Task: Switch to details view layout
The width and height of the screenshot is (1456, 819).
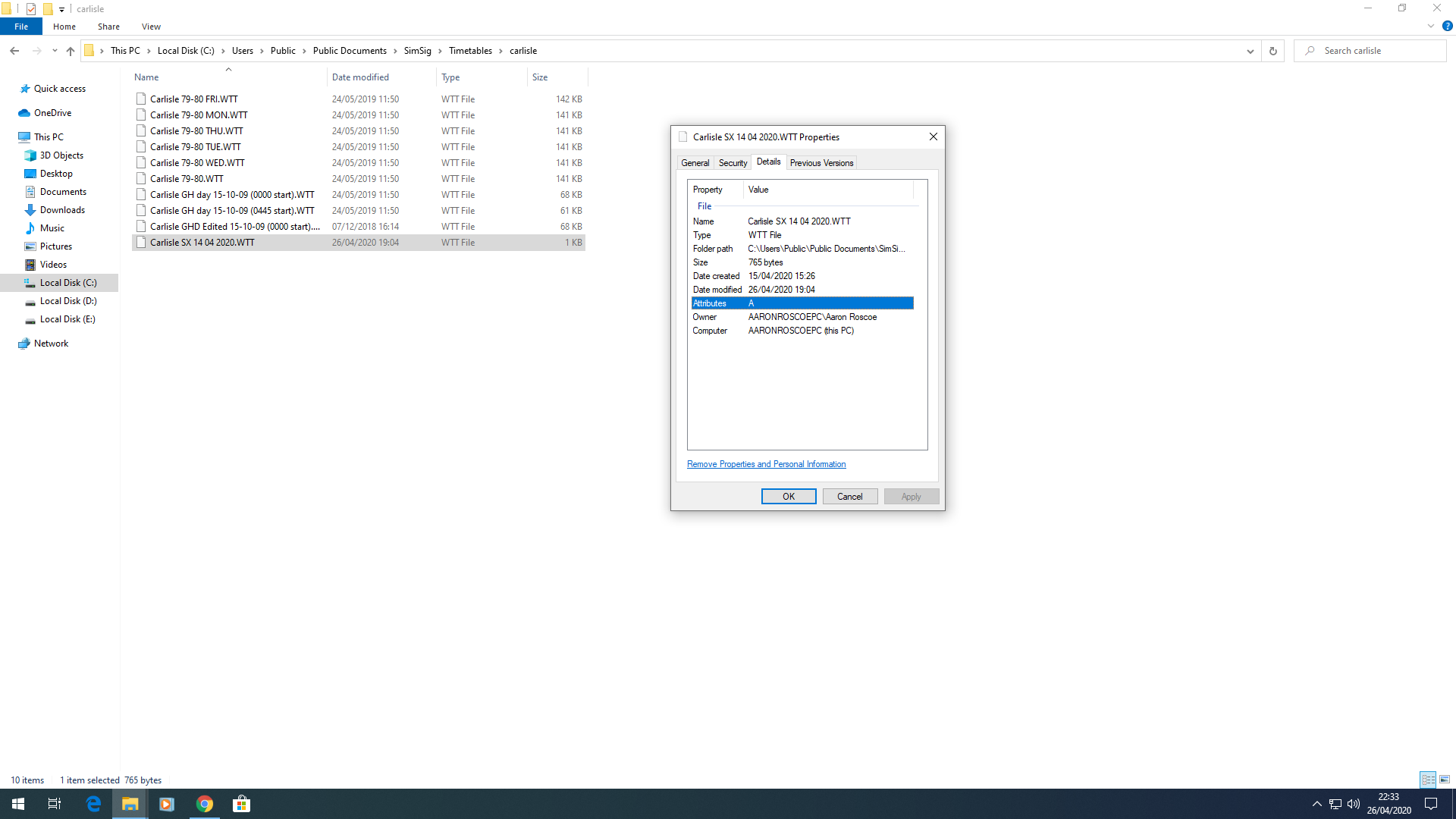Action: pos(1428,780)
